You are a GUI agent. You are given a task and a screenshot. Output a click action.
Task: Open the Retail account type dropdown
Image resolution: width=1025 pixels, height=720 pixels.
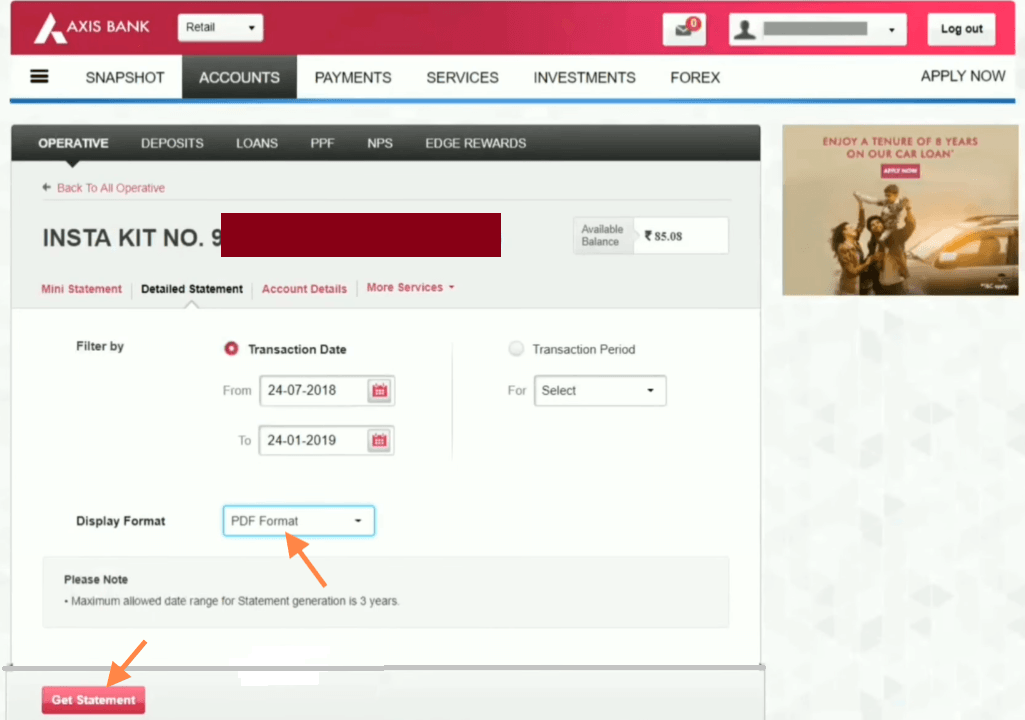[x=220, y=27]
